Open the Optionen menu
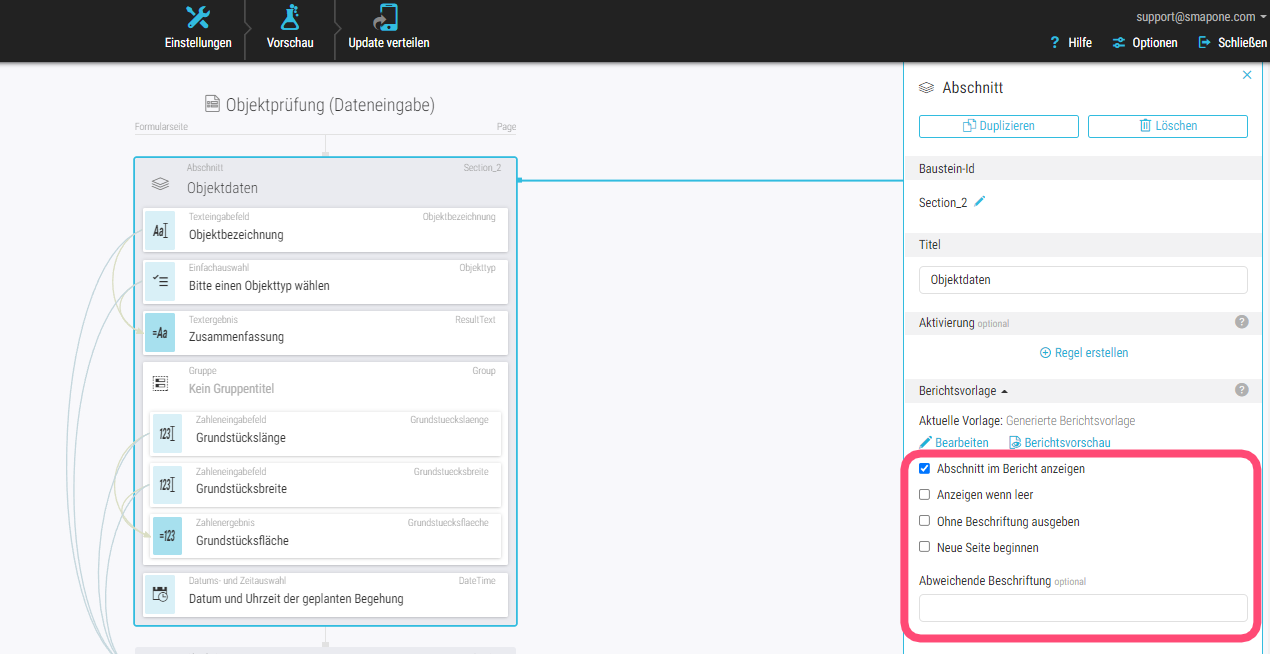 point(1145,43)
